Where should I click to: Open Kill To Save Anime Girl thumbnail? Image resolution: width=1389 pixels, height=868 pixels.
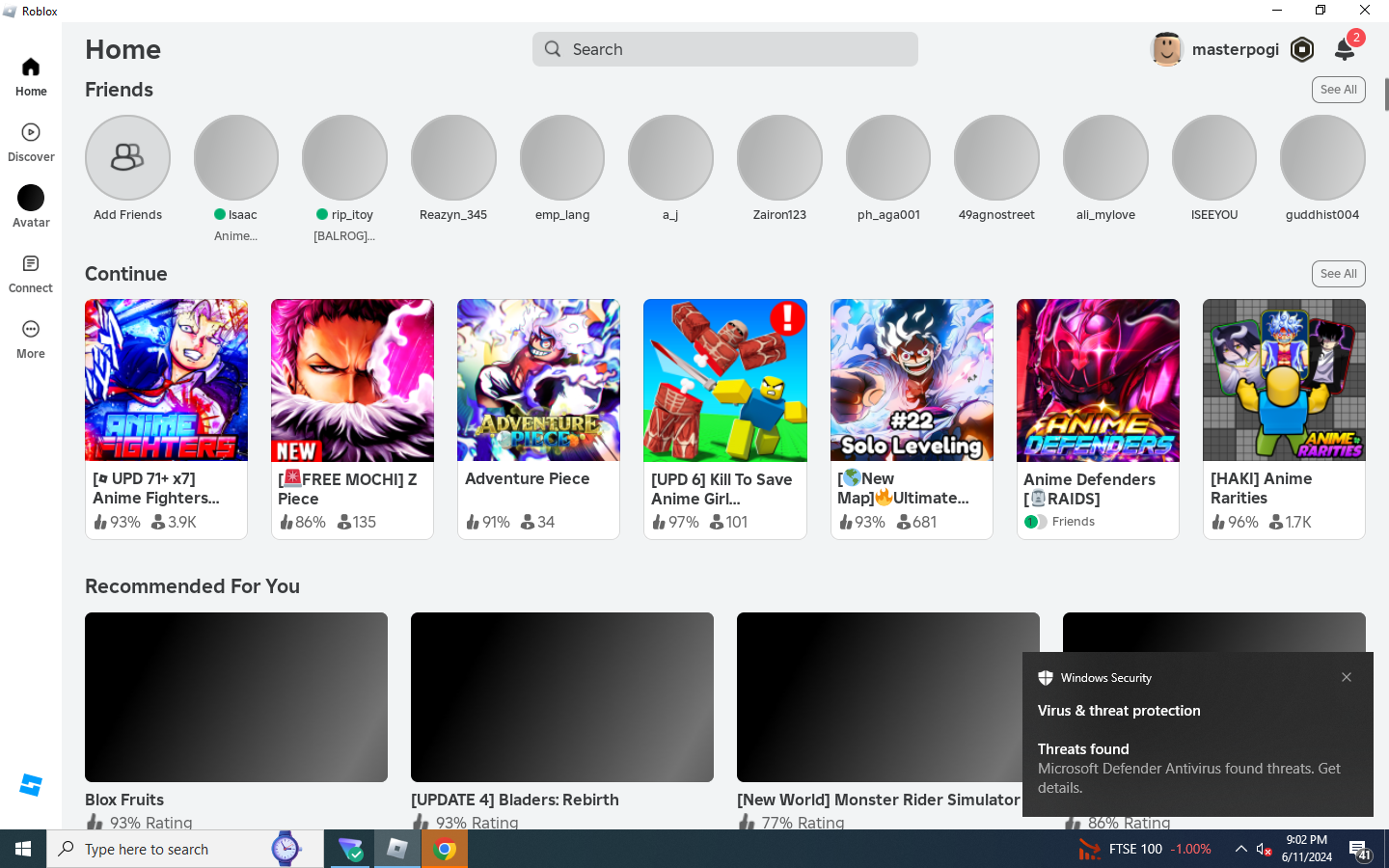pyautogui.click(x=725, y=380)
